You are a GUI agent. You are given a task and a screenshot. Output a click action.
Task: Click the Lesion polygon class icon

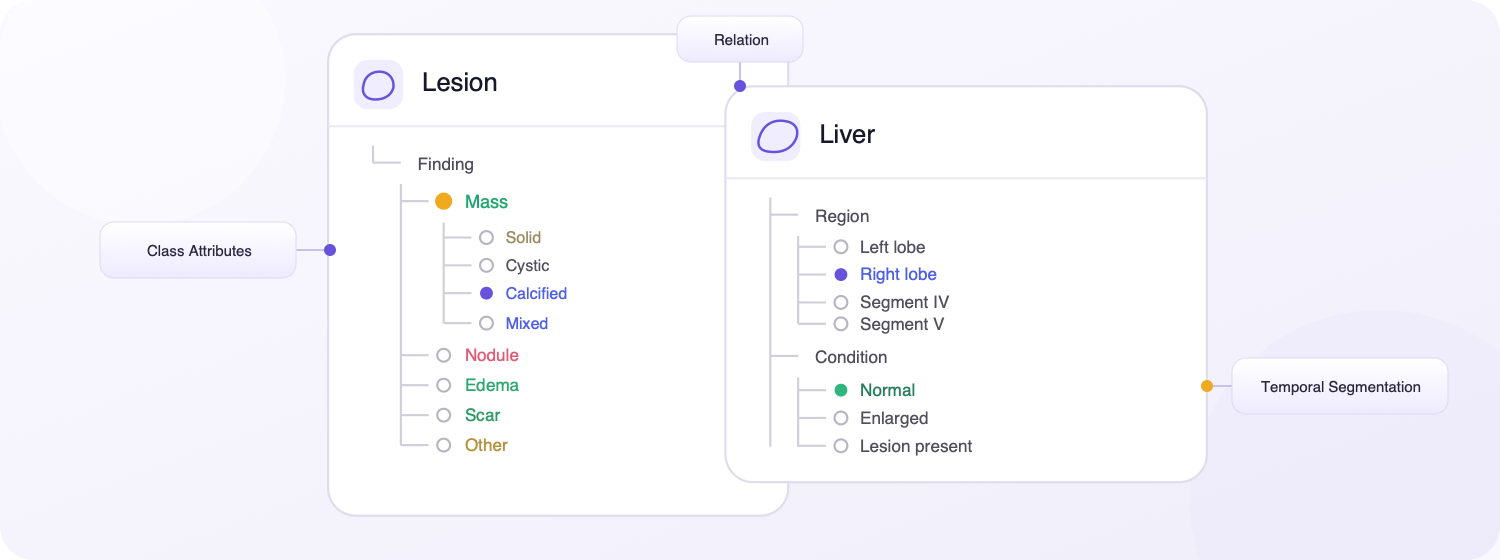coord(378,85)
